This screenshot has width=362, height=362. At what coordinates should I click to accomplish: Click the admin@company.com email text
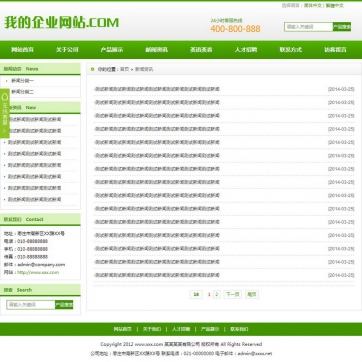click(x=41, y=265)
